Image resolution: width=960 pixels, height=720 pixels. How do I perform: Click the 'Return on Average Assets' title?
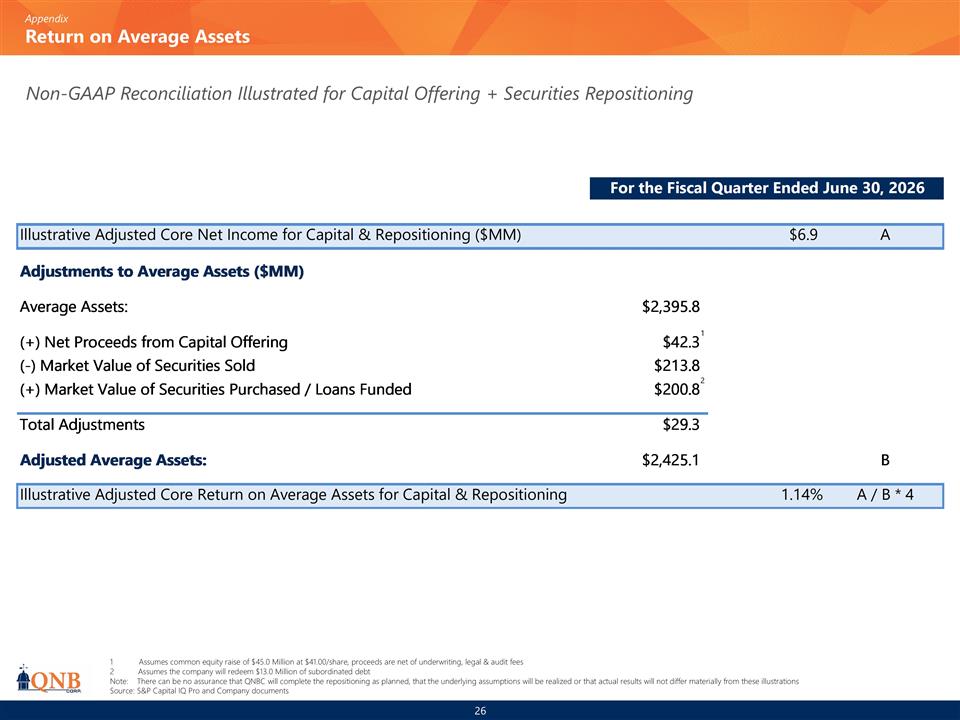tap(138, 37)
